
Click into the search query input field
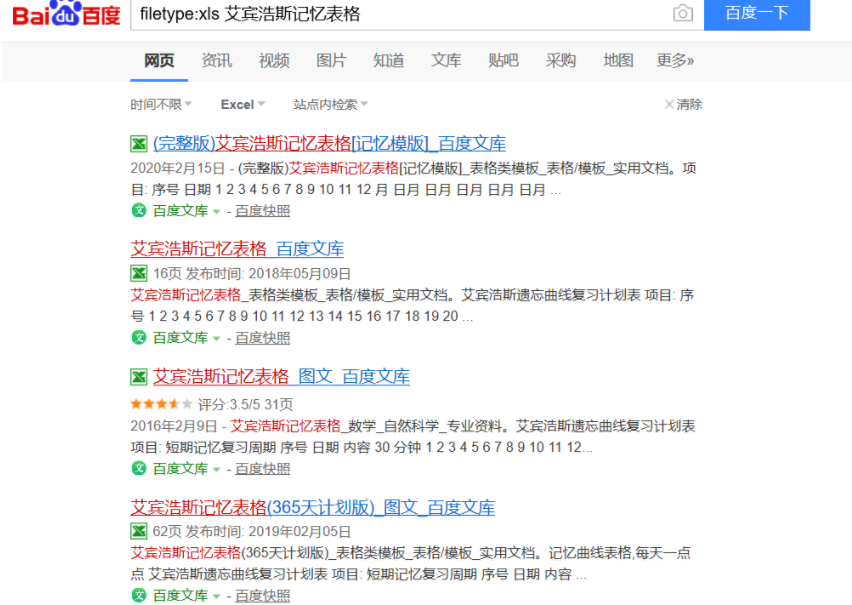(400, 14)
